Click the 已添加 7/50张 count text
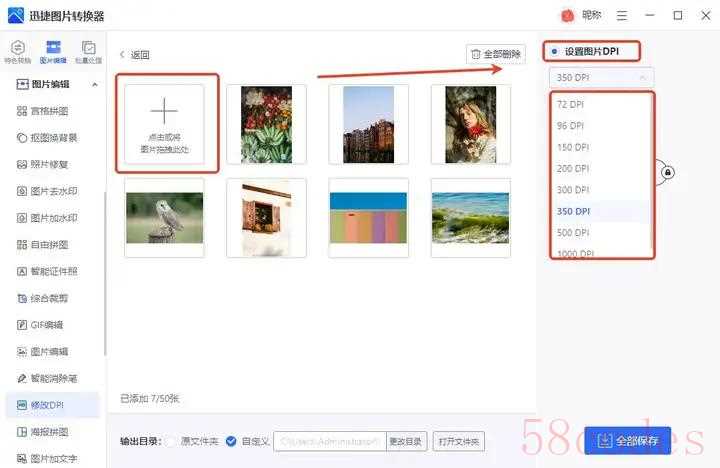The image size is (720, 468). [x=150, y=398]
